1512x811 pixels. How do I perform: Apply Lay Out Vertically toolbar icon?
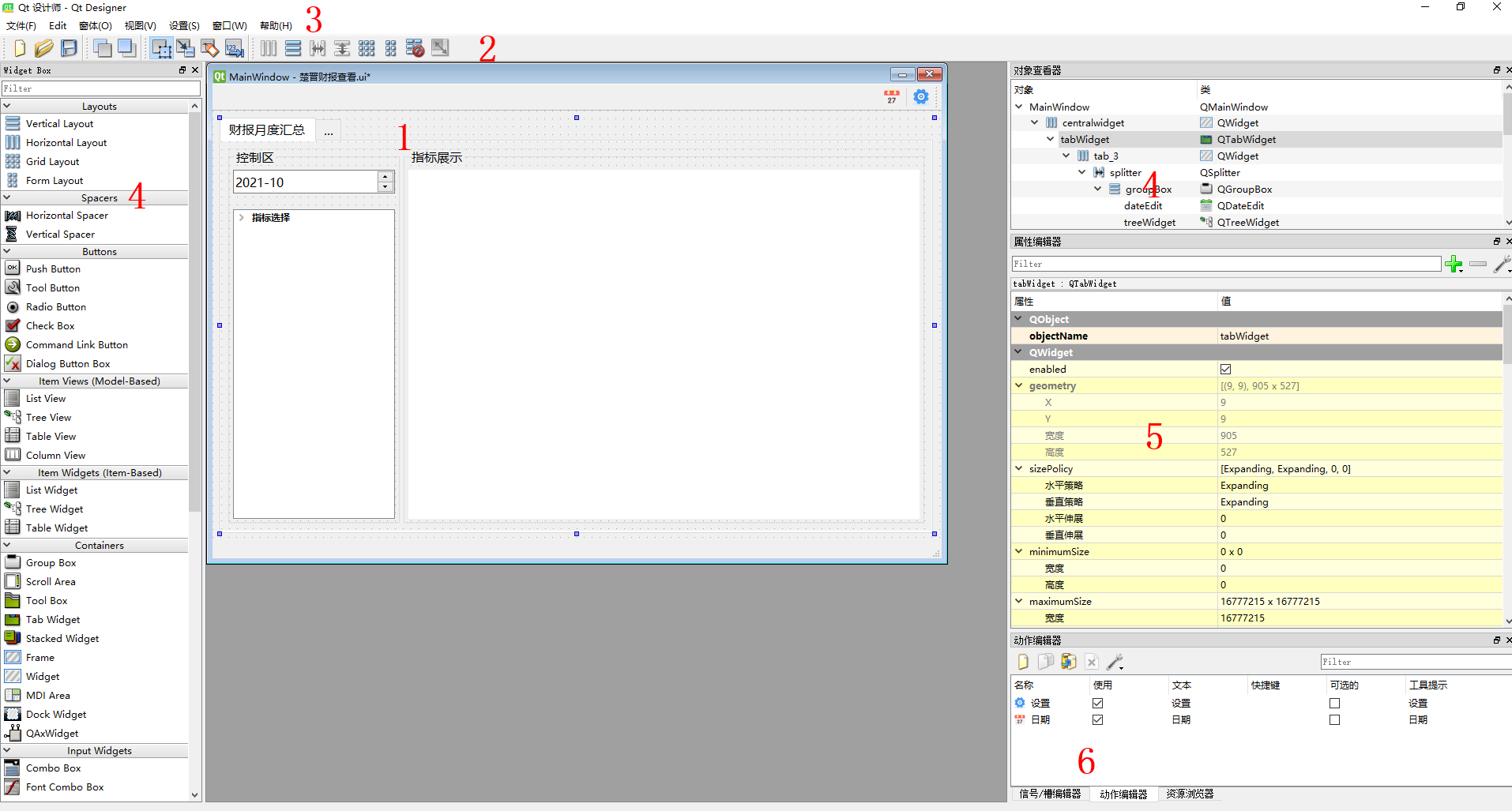click(x=293, y=48)
